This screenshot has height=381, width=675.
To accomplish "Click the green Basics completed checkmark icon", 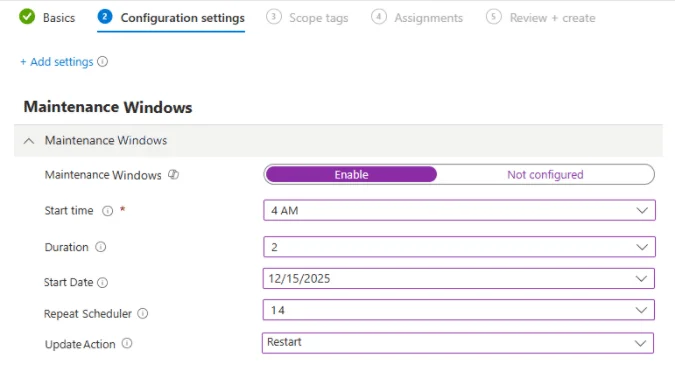I will [27, 17].
